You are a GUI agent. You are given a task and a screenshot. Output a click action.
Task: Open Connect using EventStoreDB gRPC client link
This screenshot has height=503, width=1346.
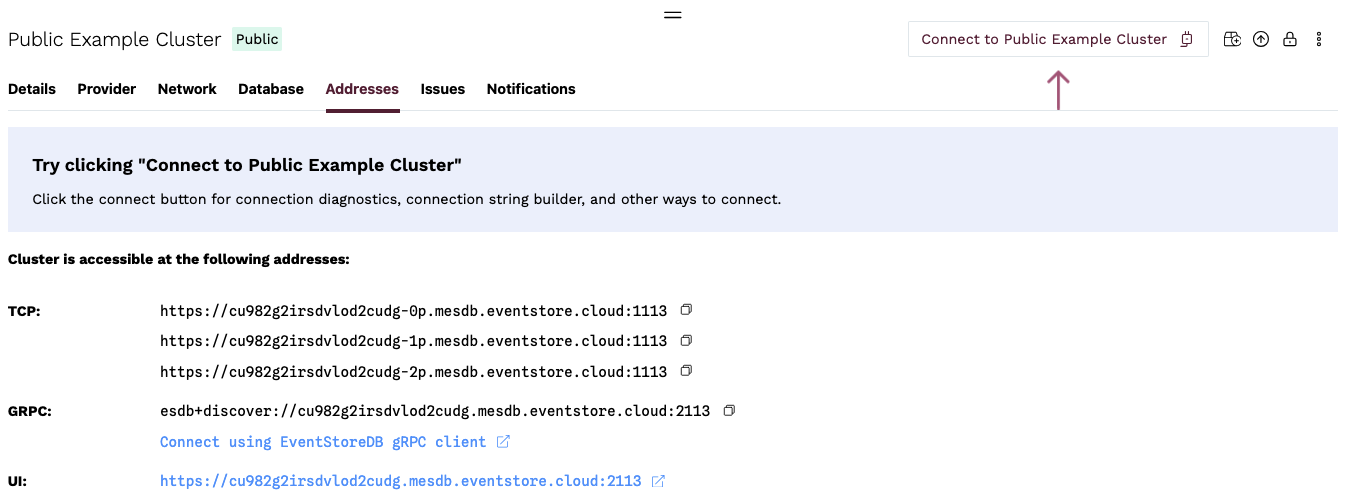pyautogui.click(x=322, y=442)
